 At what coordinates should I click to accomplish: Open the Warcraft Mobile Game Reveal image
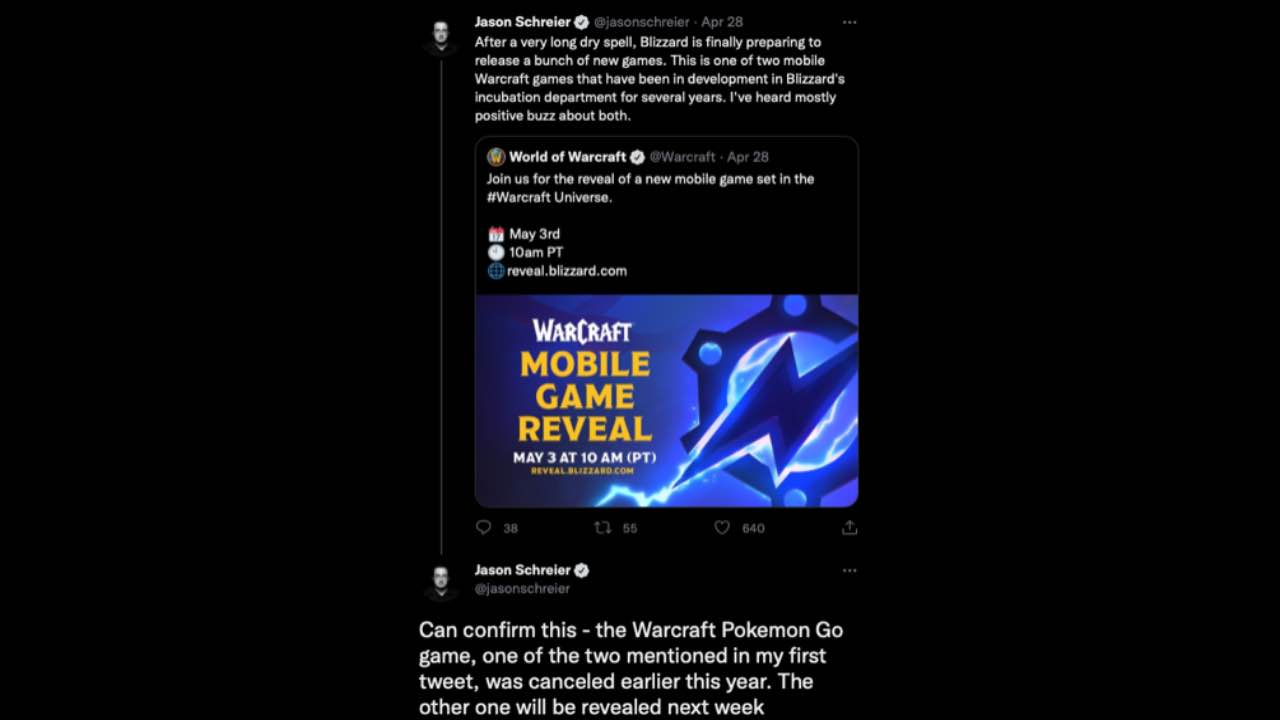(666, 400)
